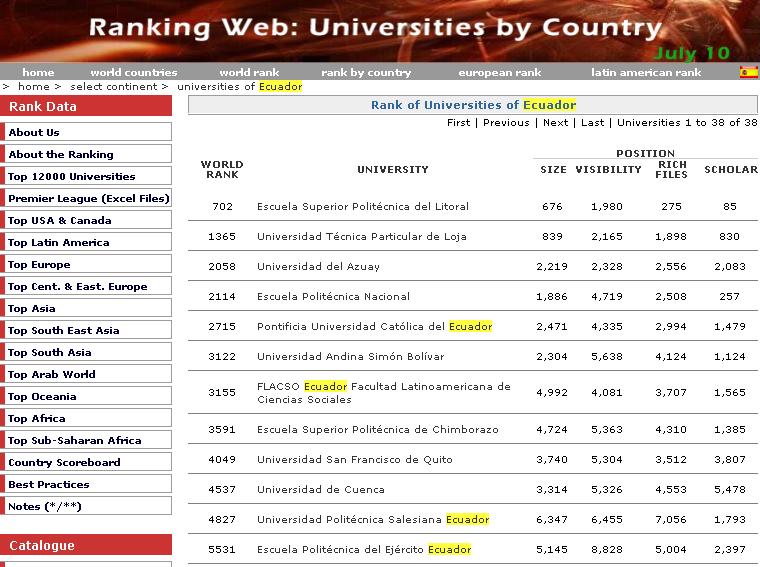Open the 'Country Scoreboard' sidebar page

(x=64, y=462)
